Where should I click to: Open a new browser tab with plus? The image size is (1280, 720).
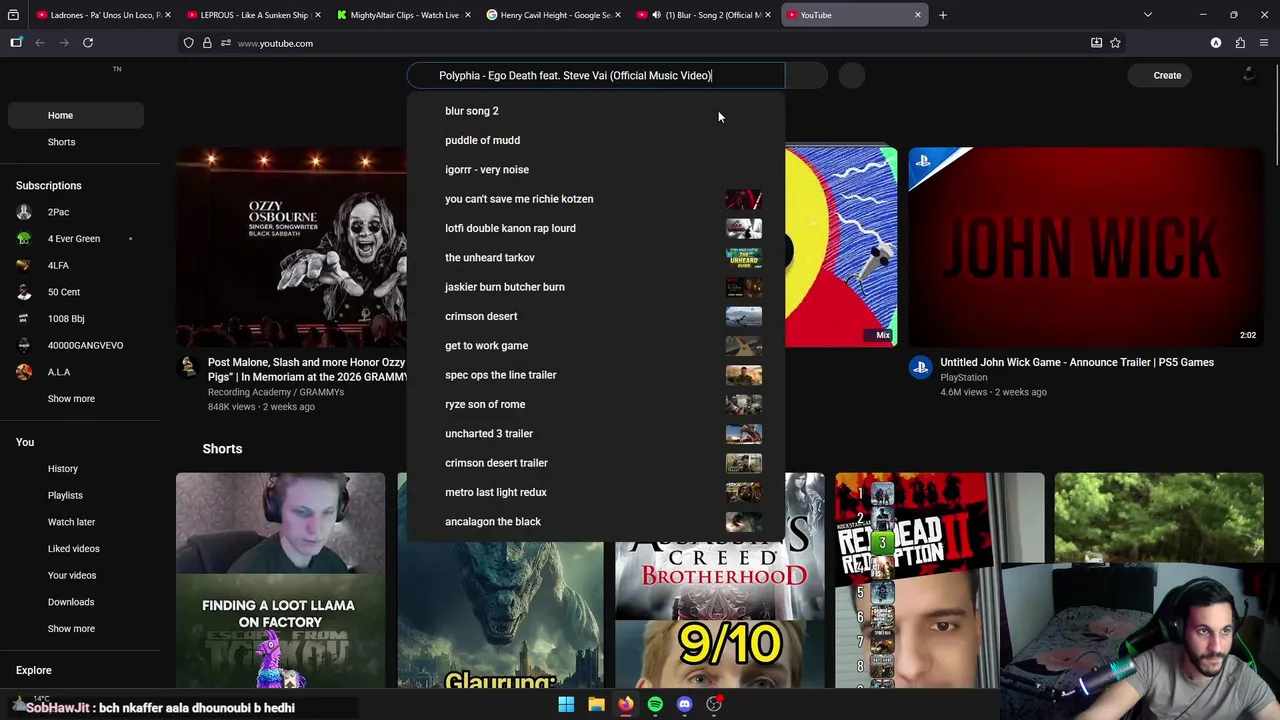[942, 15]
